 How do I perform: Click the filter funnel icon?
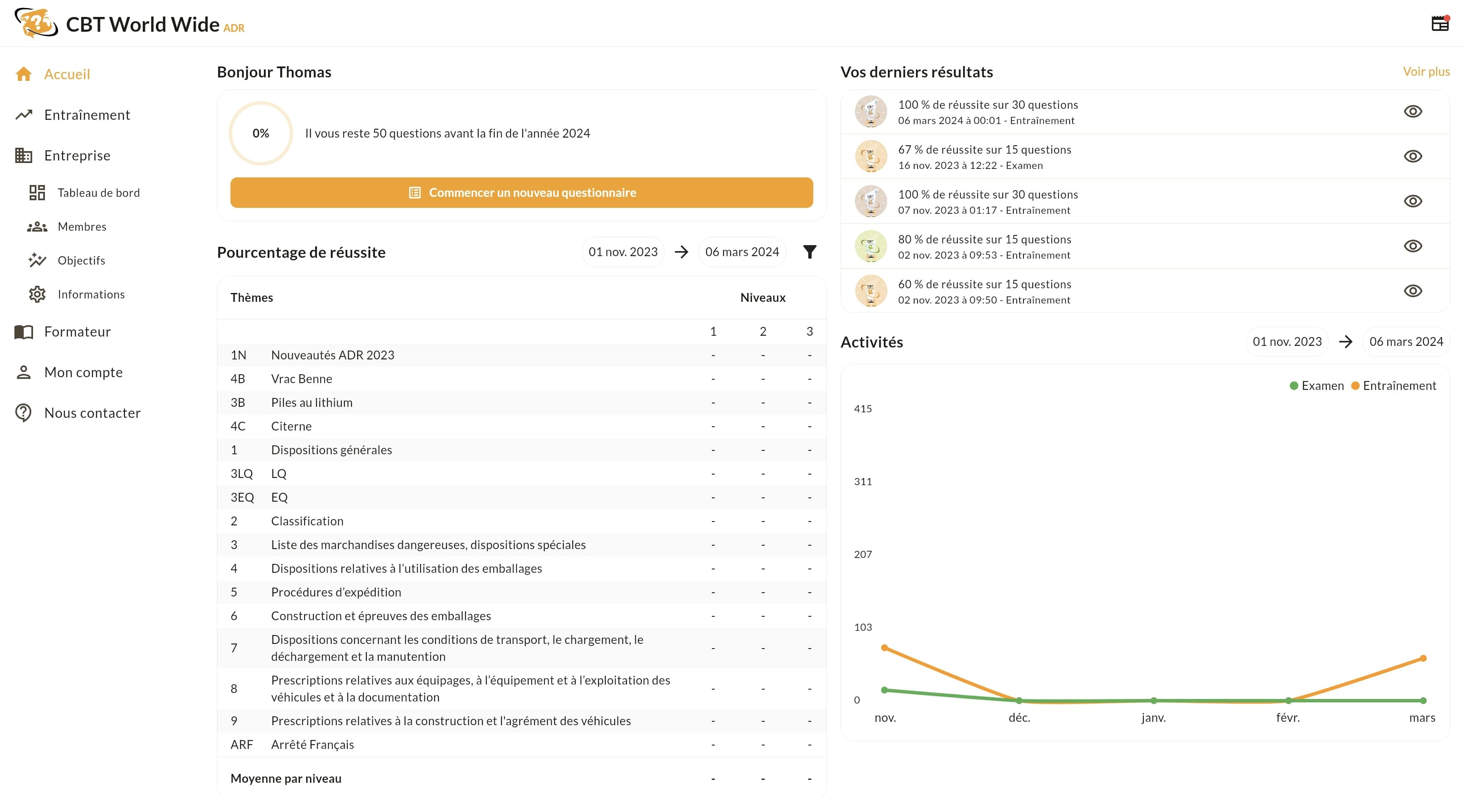[810, 251]
